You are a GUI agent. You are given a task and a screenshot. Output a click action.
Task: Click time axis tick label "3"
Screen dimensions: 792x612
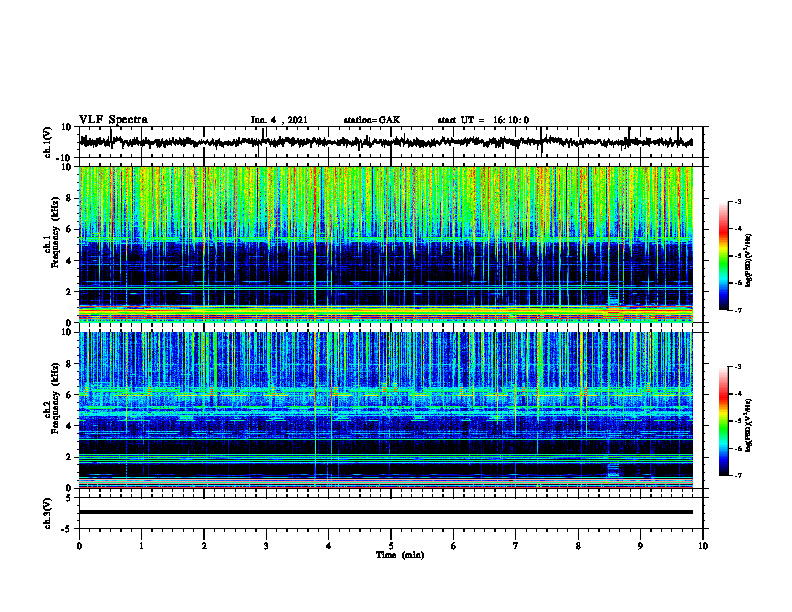tap(266, 546)
